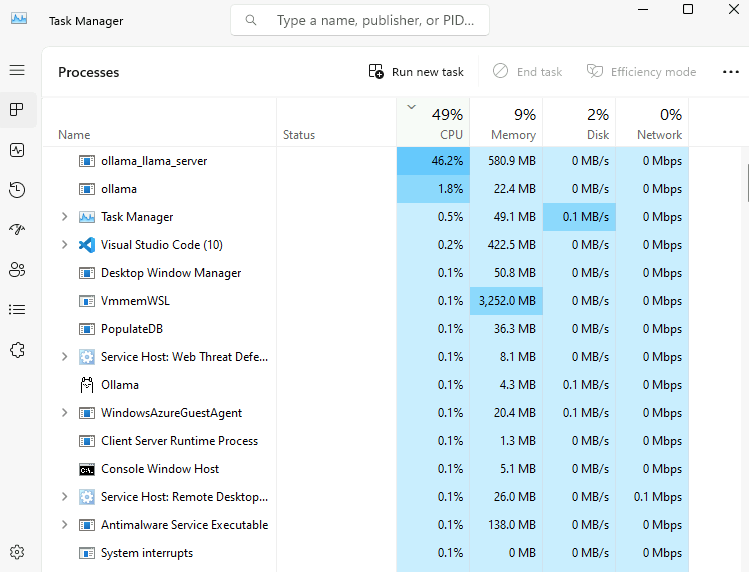The height and width of the screenshot is (572, 749).
Task: Click the search name, publisher, or PID field
Action: [360, 20]
